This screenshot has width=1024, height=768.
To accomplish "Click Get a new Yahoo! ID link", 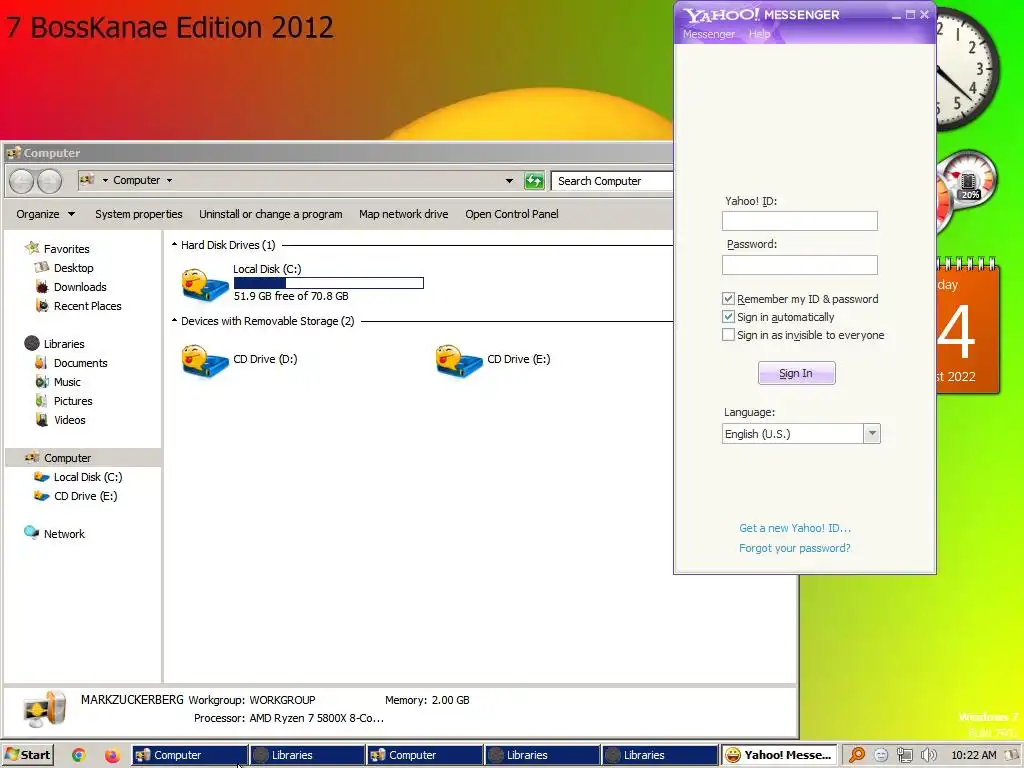I will [795, 528].
